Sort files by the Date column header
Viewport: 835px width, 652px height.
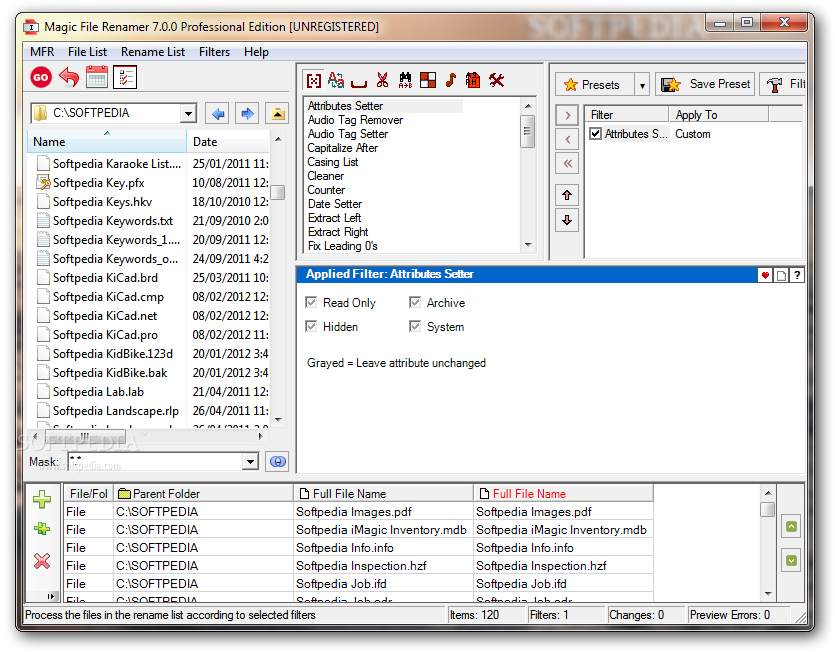click(x=228, y=142)
